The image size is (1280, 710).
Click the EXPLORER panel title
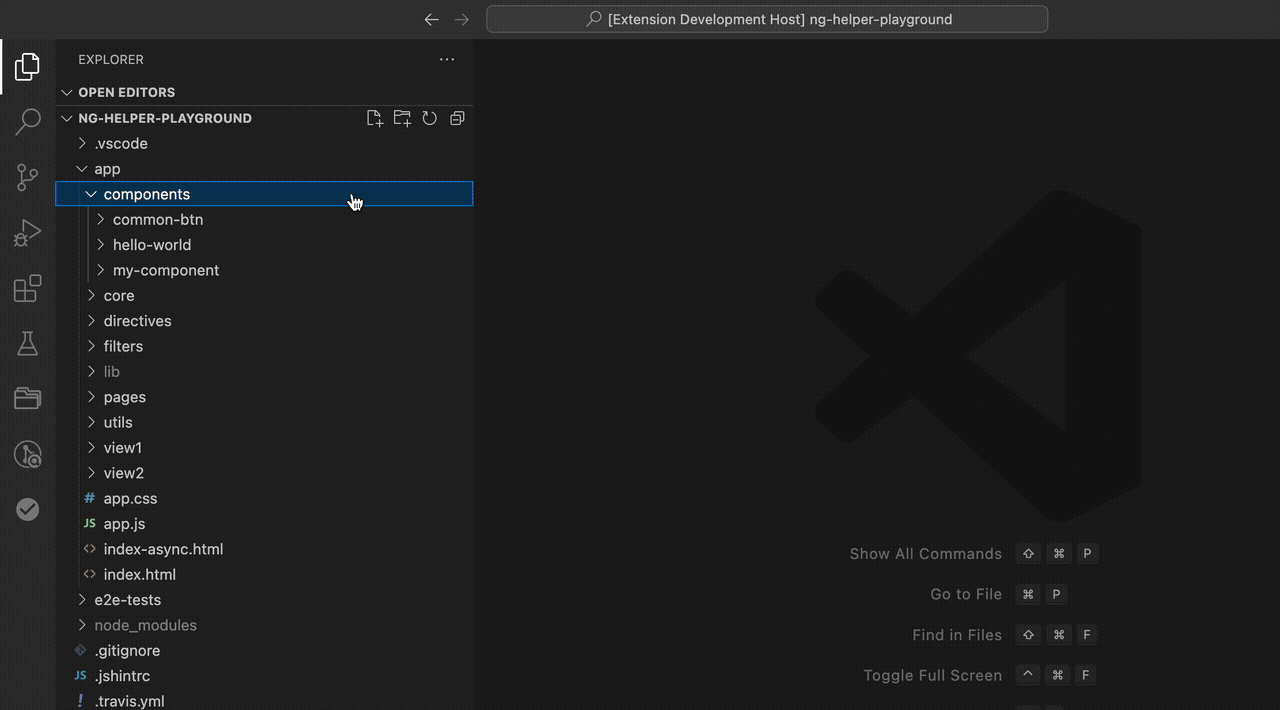point(111,60)
